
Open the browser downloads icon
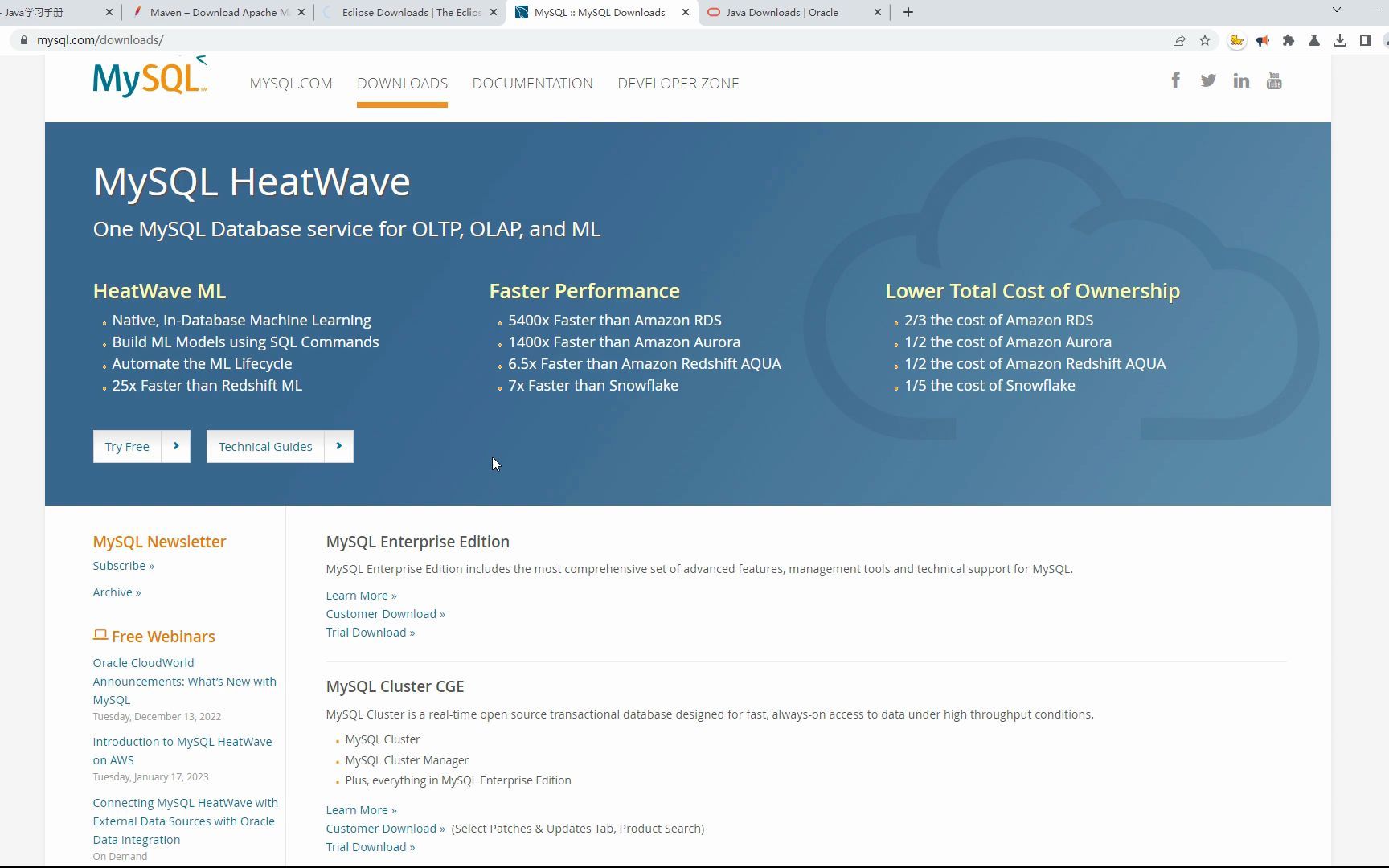pyautogui.click(x=1340, y=40)
